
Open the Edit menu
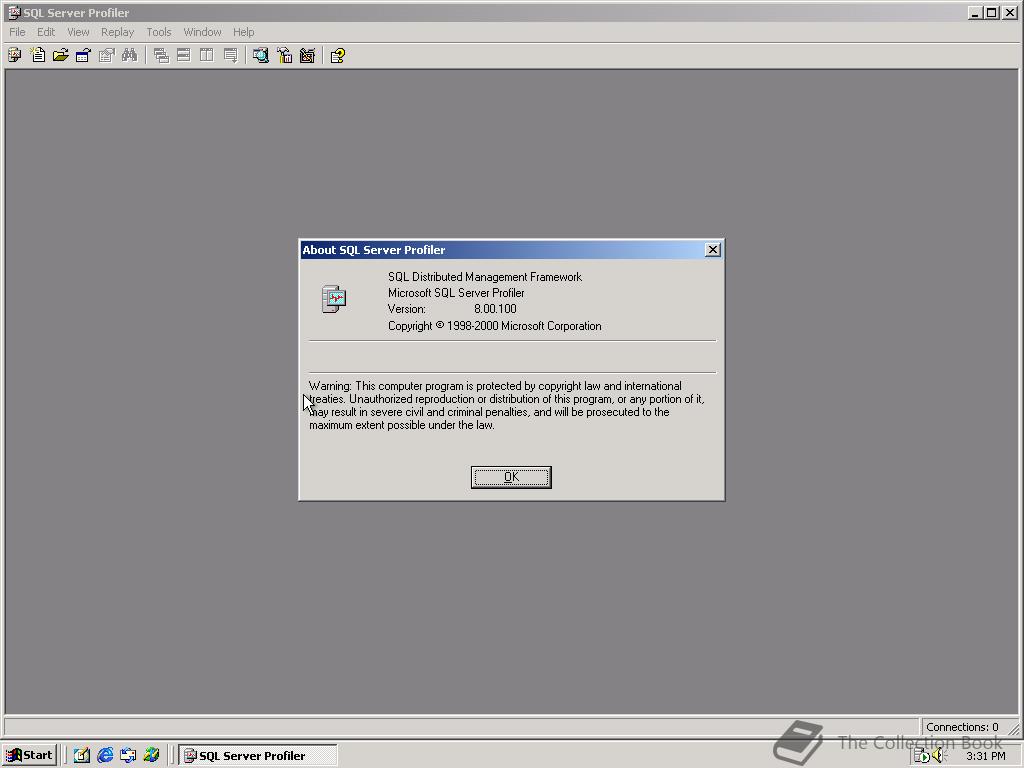click(x=46, y=32)
